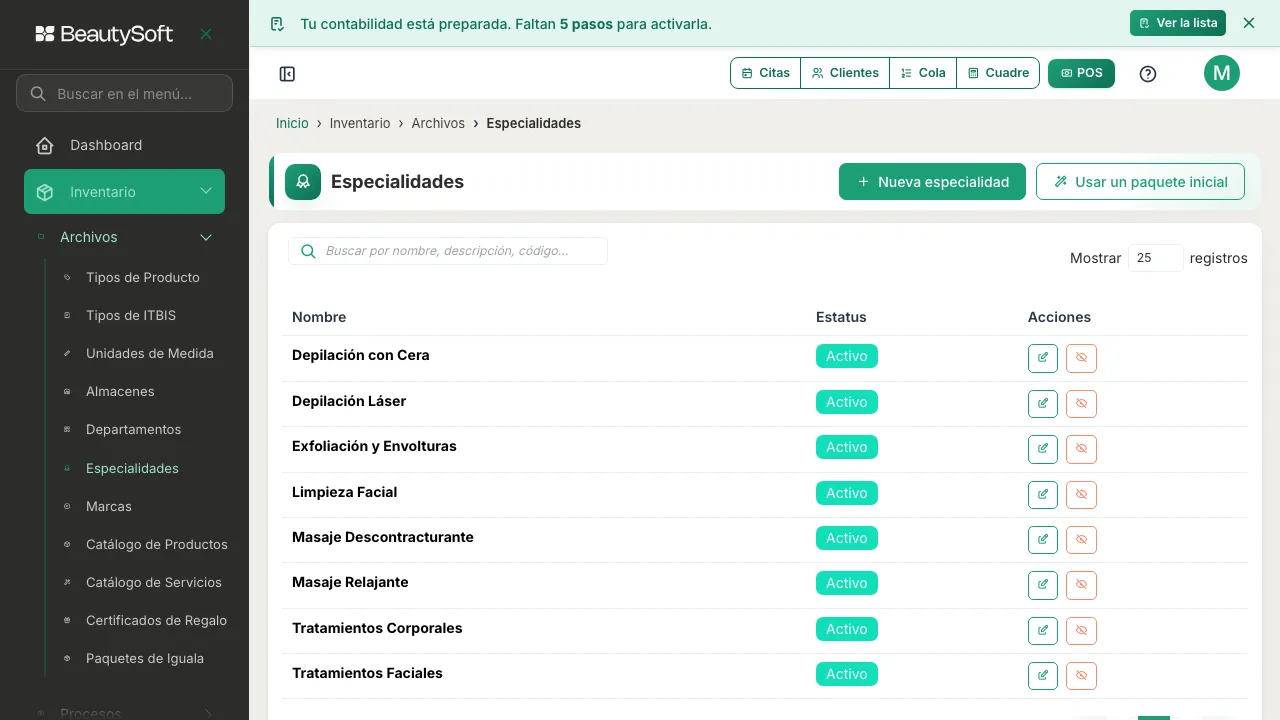
Task: Click Ver la lista button
Action: (x=1178, y=23)
